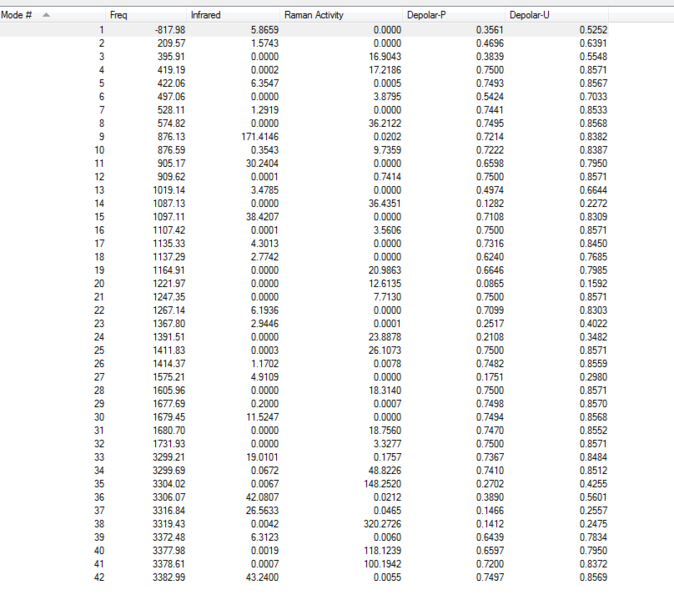Select frequency 3372.48 row
674x600 pixels.
304,537
